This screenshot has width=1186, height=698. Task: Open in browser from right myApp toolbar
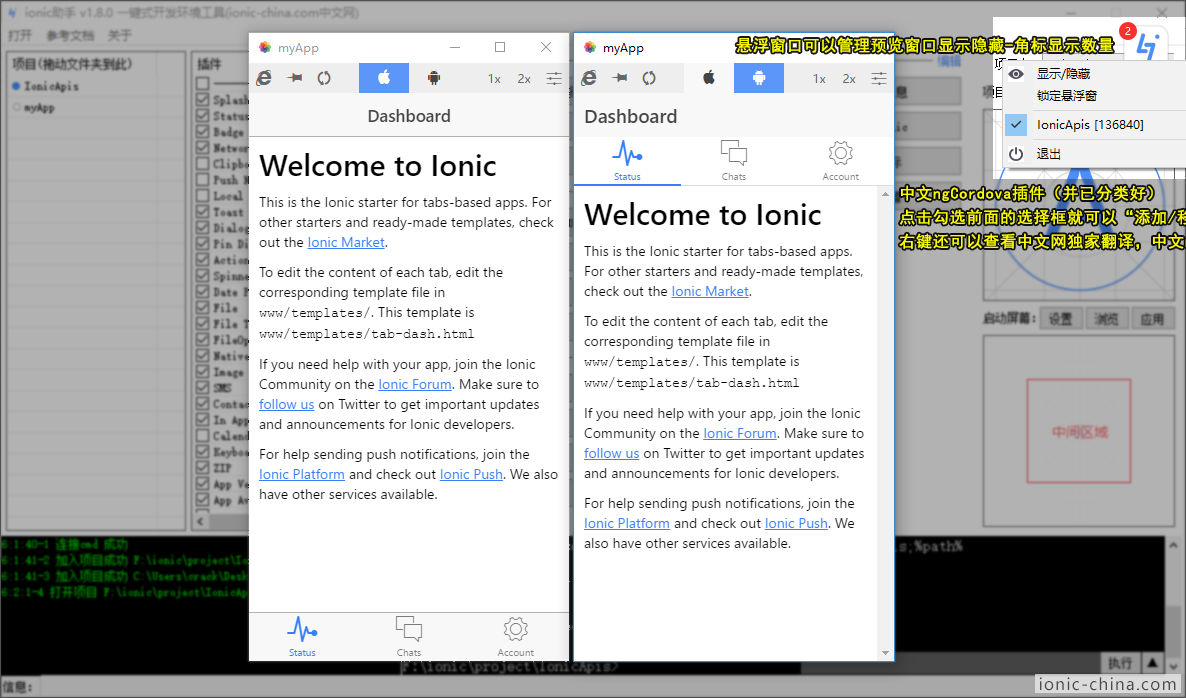(589, 78)
